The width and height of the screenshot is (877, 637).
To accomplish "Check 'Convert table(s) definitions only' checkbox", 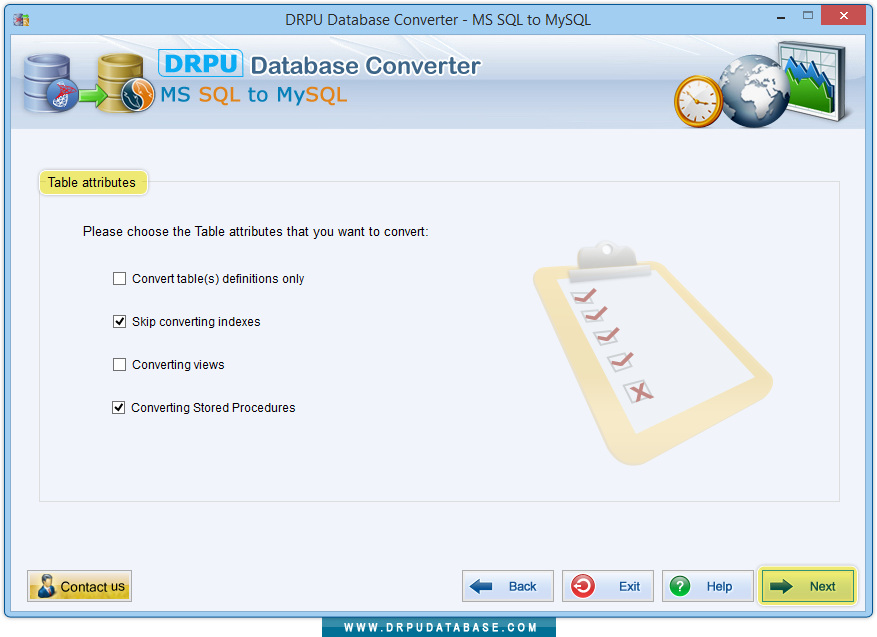I will point(119,279).
